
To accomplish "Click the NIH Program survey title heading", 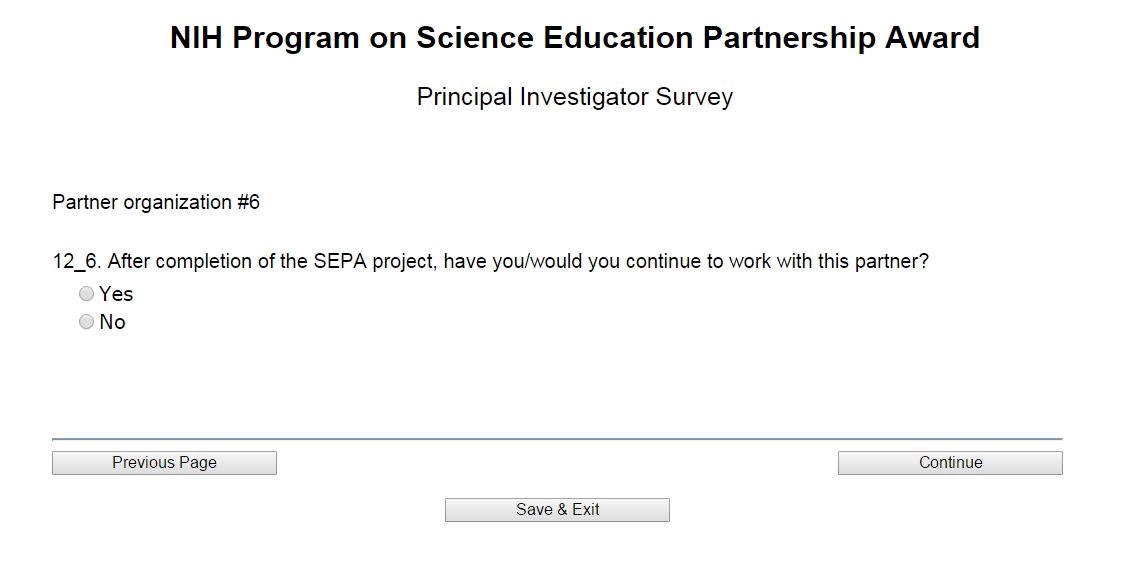I will click(574, 38).
